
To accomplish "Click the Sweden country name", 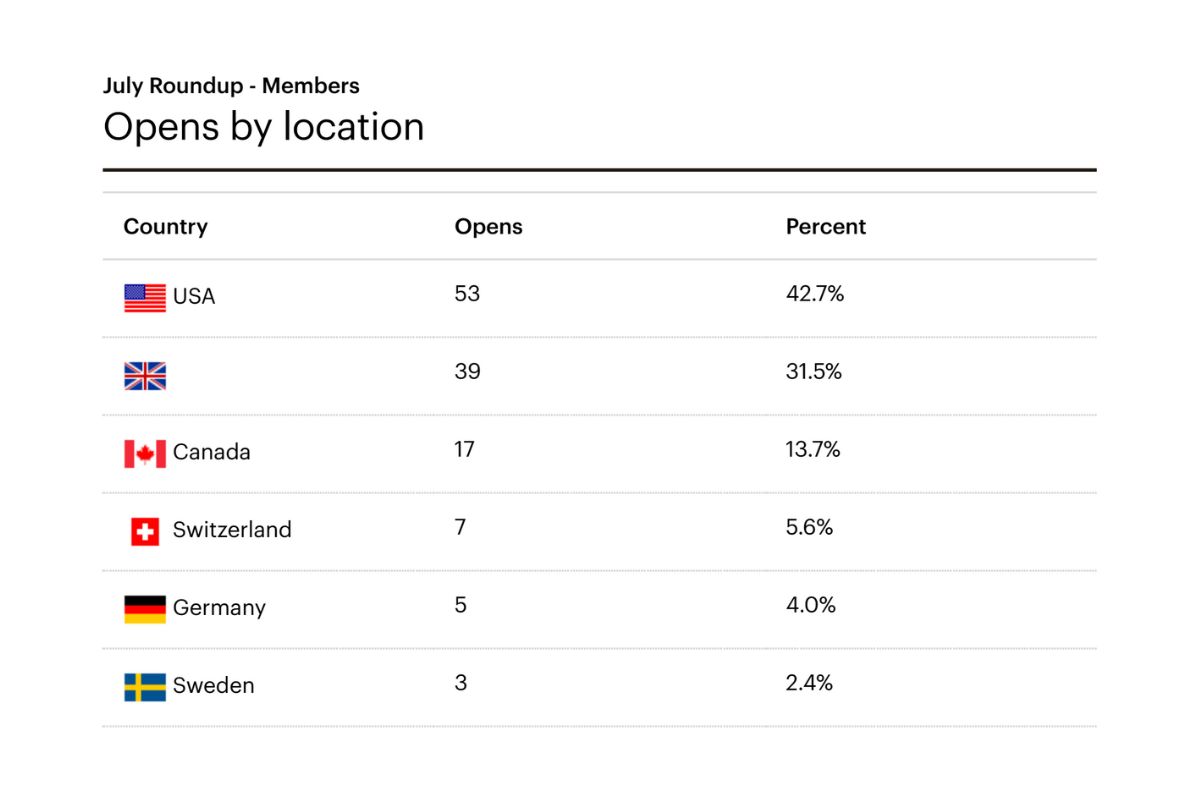I will point(214,686).
